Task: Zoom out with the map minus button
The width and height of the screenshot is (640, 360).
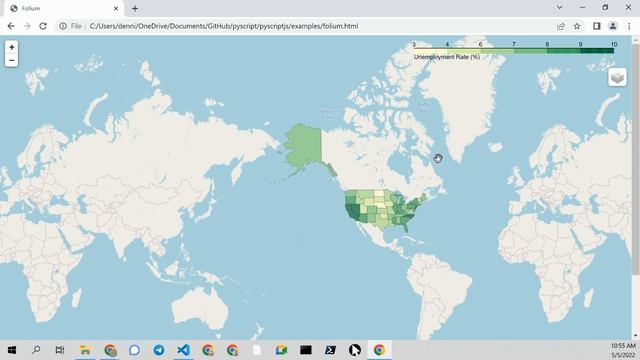Action: [x=11, y=60]
